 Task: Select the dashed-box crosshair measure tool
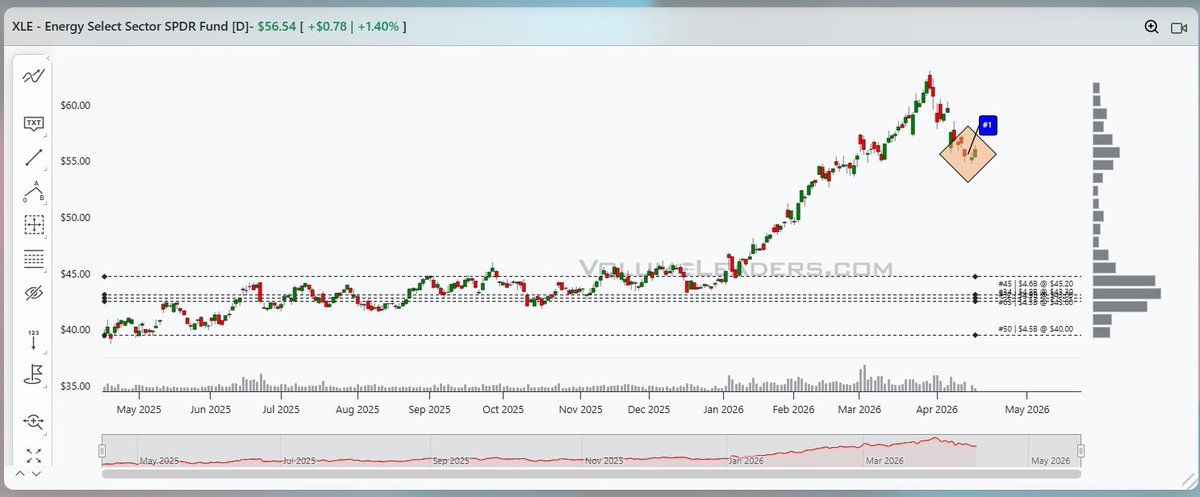pyautogui.click(x=34, y=225)
